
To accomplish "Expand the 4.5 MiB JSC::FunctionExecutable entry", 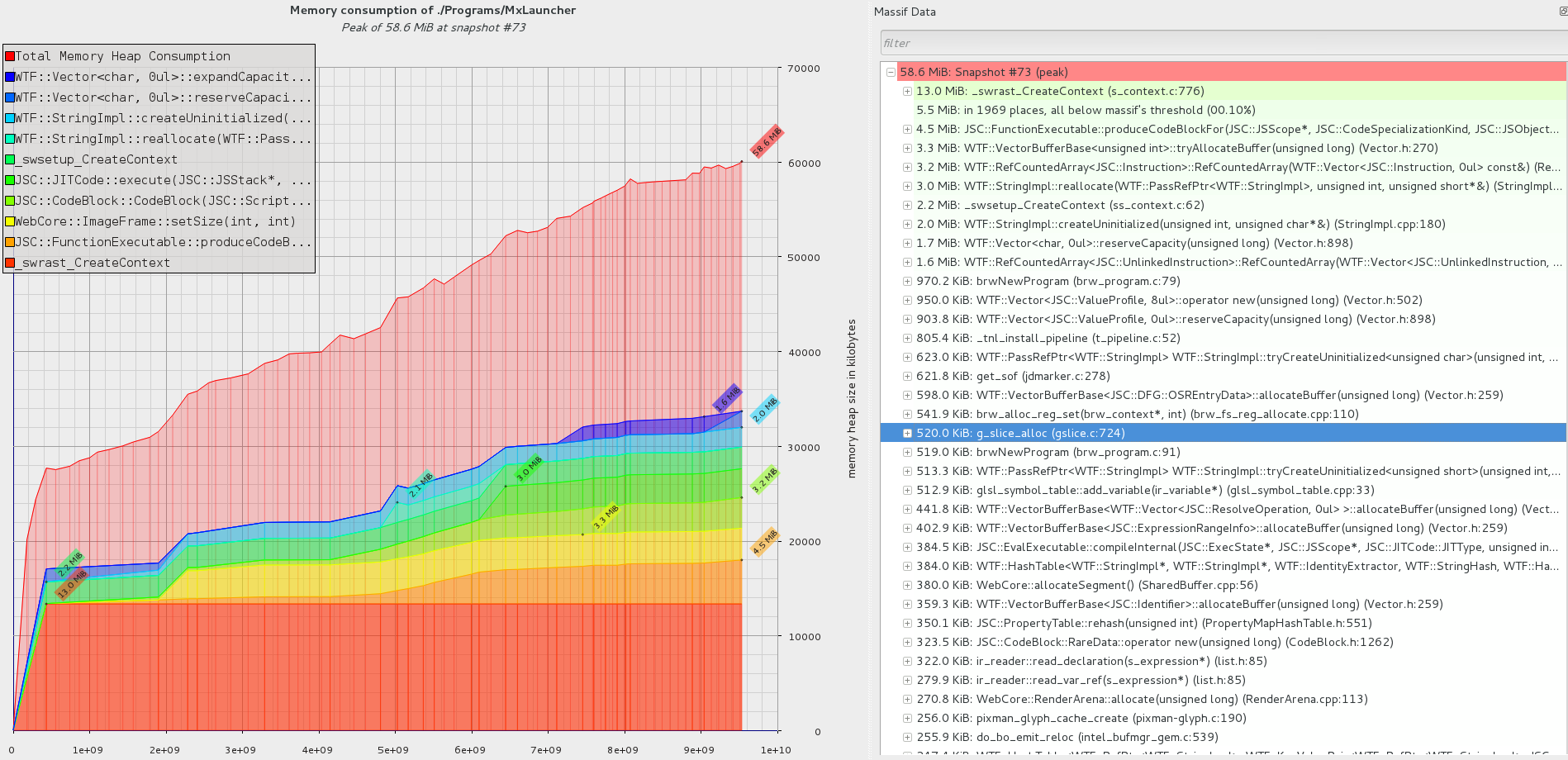I will pyautogui.click(x=907, y=130).
